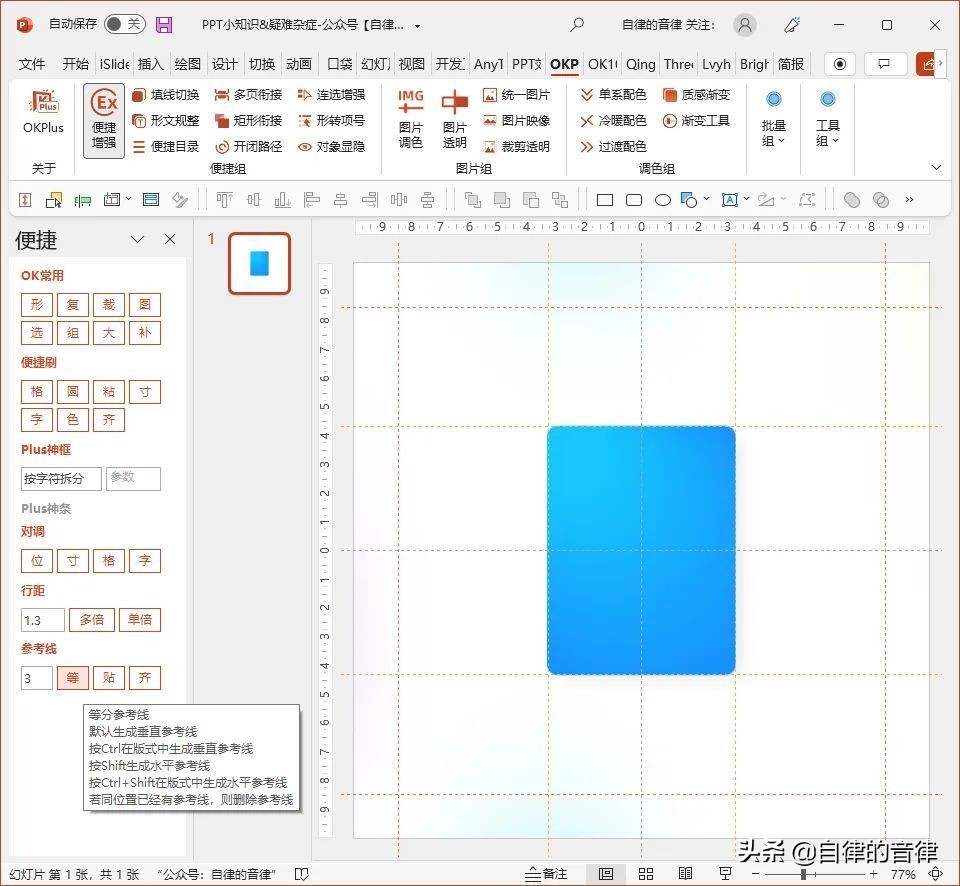The image size is (960, 886).
Task: Click the 等 equal guides button
Action: (73, 678)
